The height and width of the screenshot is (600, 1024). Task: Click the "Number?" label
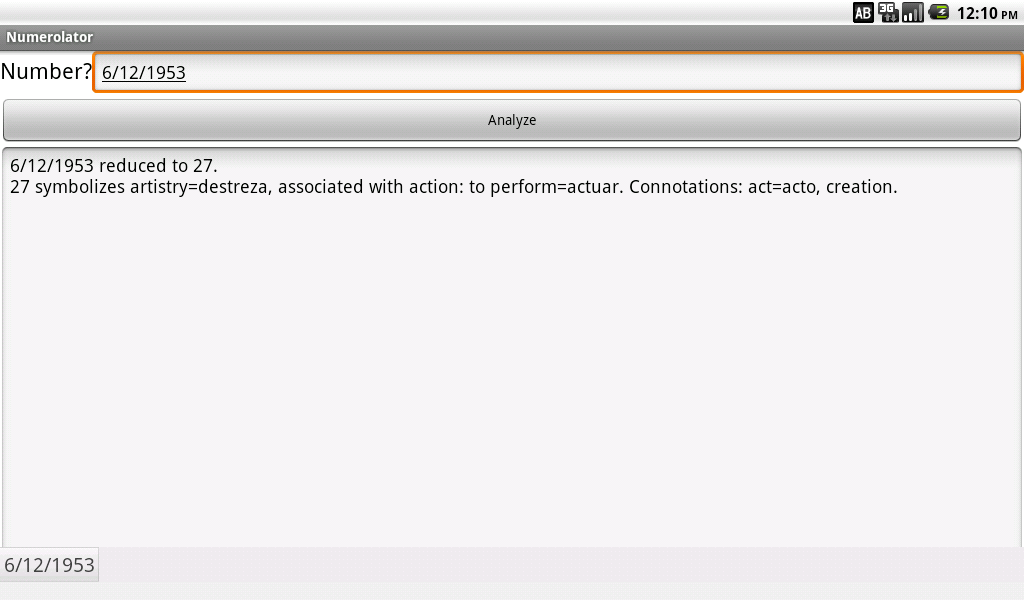[46, 71]
